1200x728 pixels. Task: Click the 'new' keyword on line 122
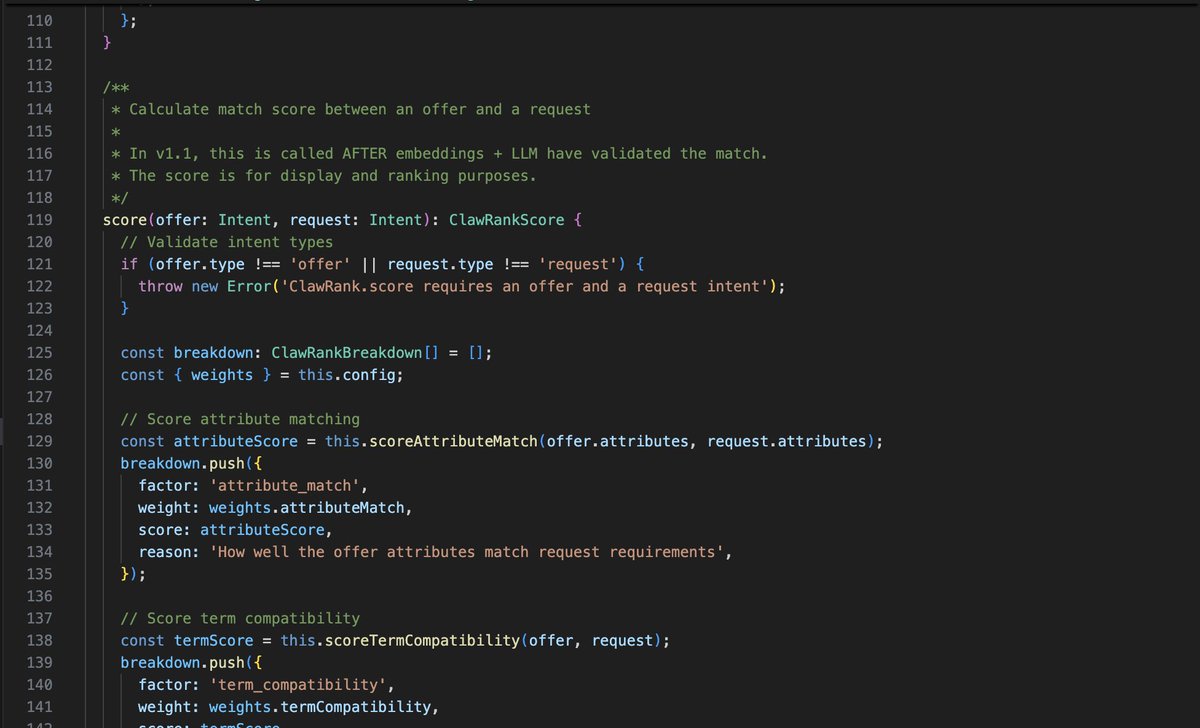(x=205, y=287)
